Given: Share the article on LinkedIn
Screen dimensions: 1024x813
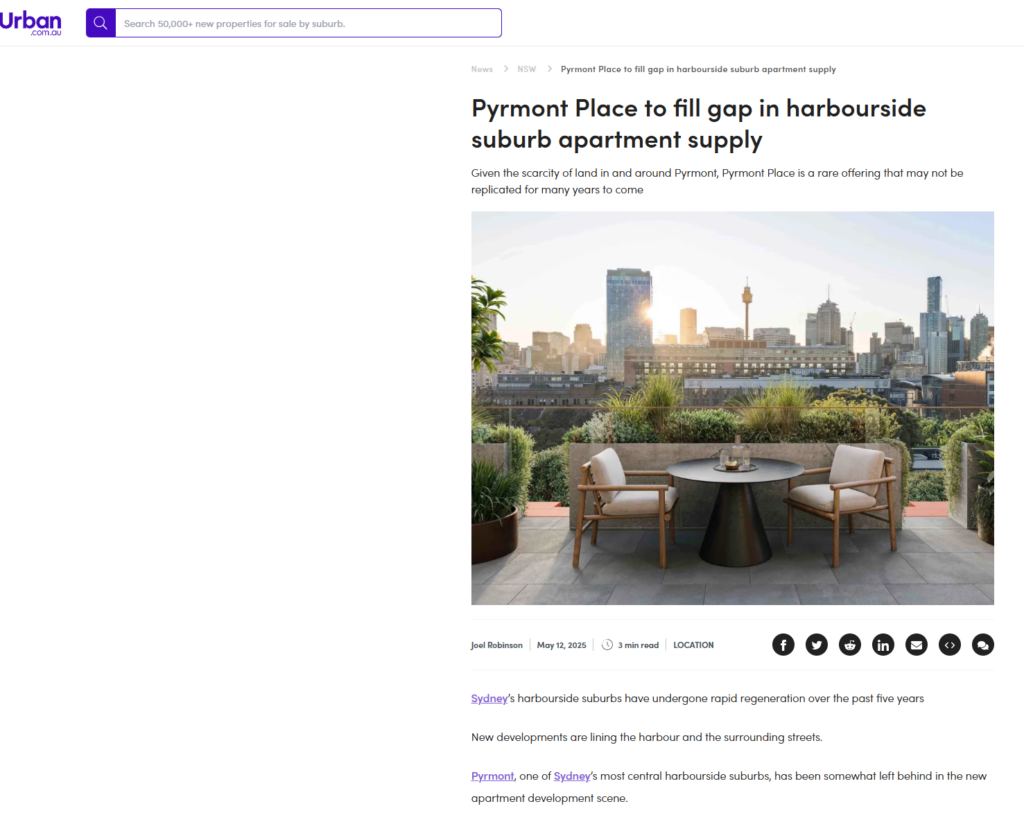Looking at the screenshot, I should click(x=883, y=645).
